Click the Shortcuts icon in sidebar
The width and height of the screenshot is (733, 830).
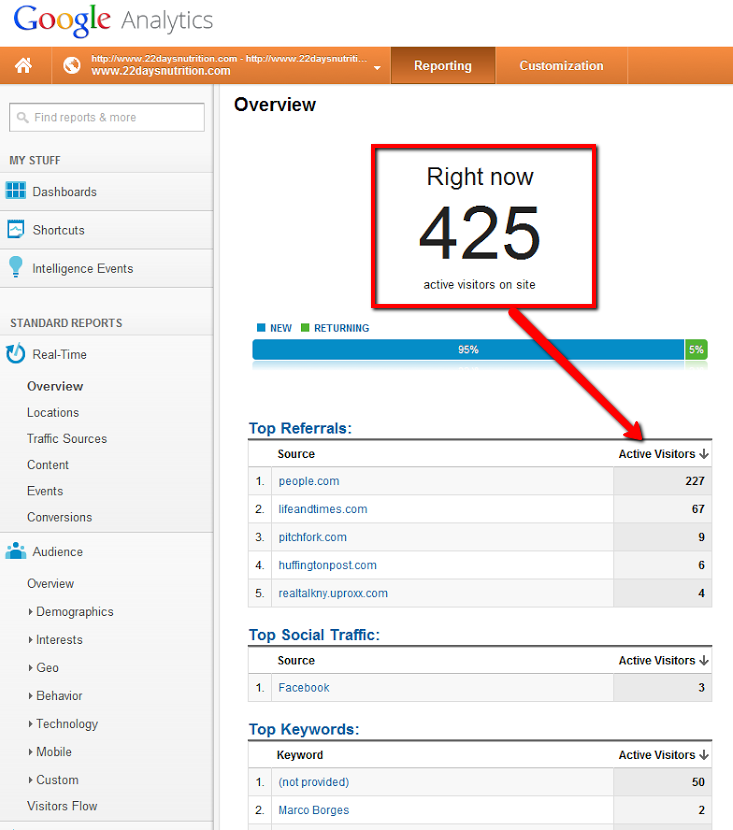[x=16, y=230]
